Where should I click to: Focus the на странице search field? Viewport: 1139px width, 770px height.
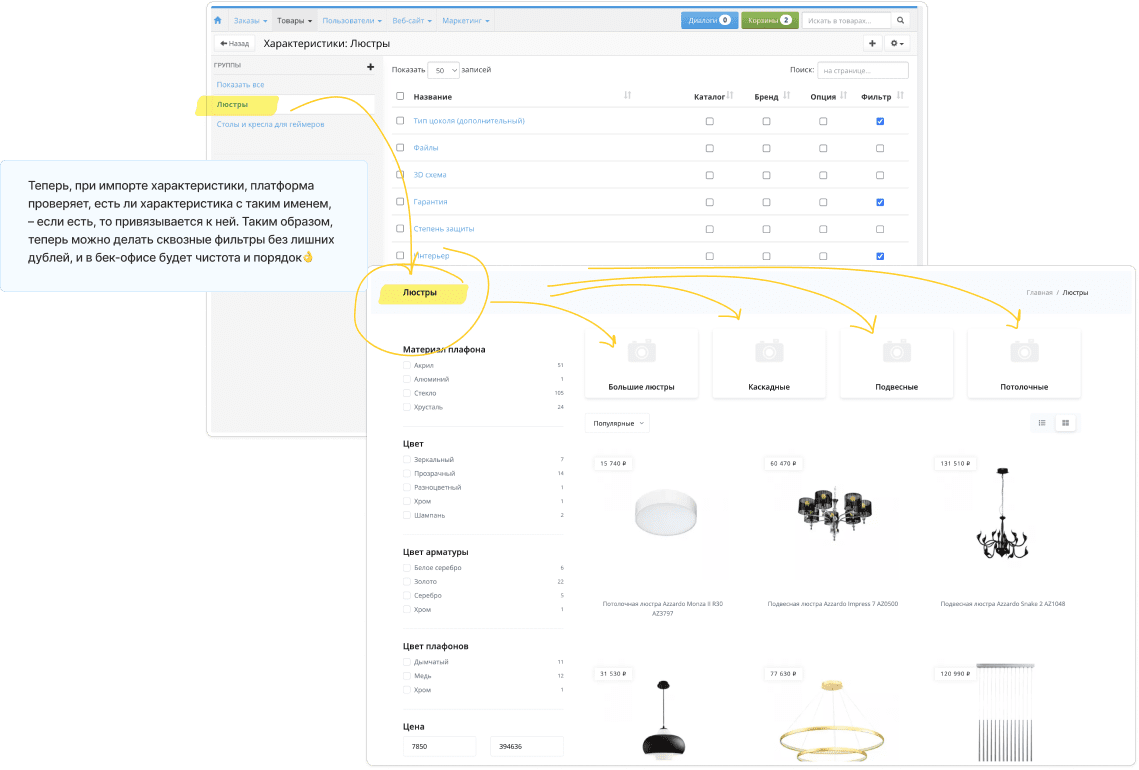(863, 70)
